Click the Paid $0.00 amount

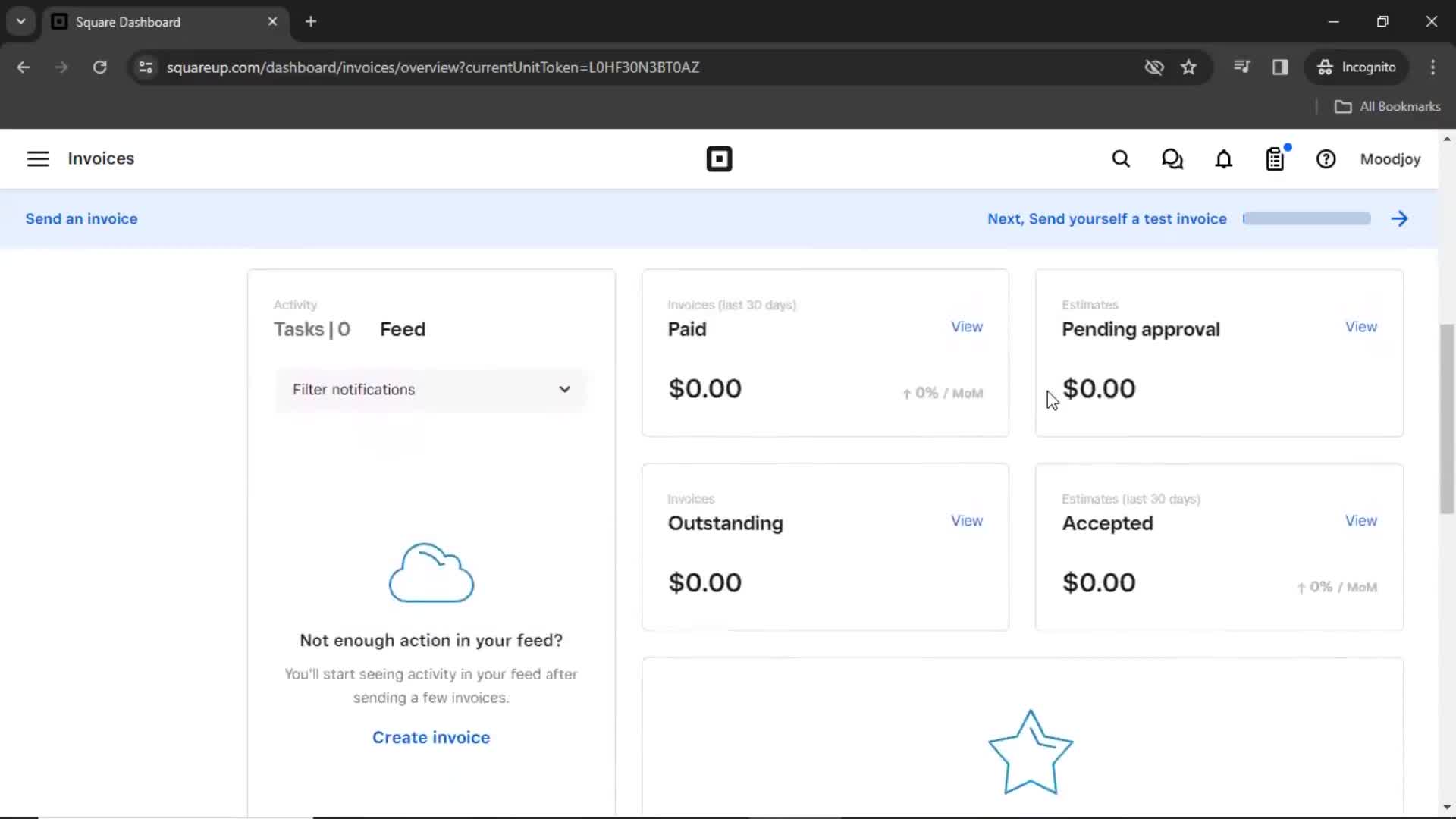(704, 388)
